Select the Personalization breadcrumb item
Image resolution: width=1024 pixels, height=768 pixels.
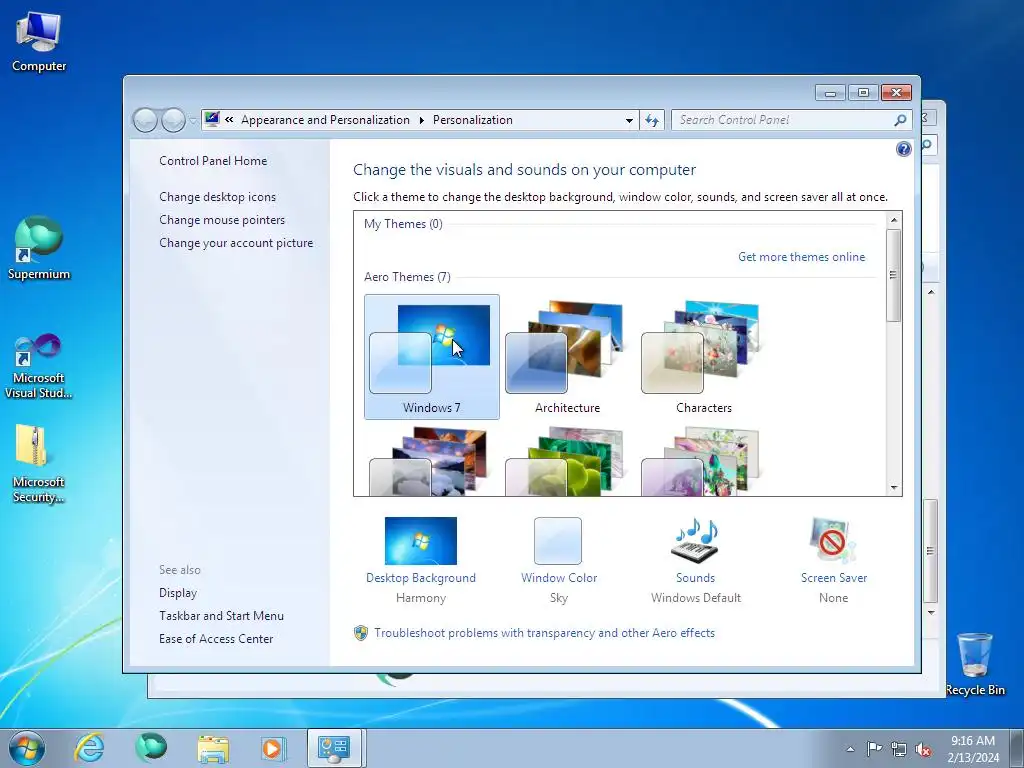pos(472,120)
